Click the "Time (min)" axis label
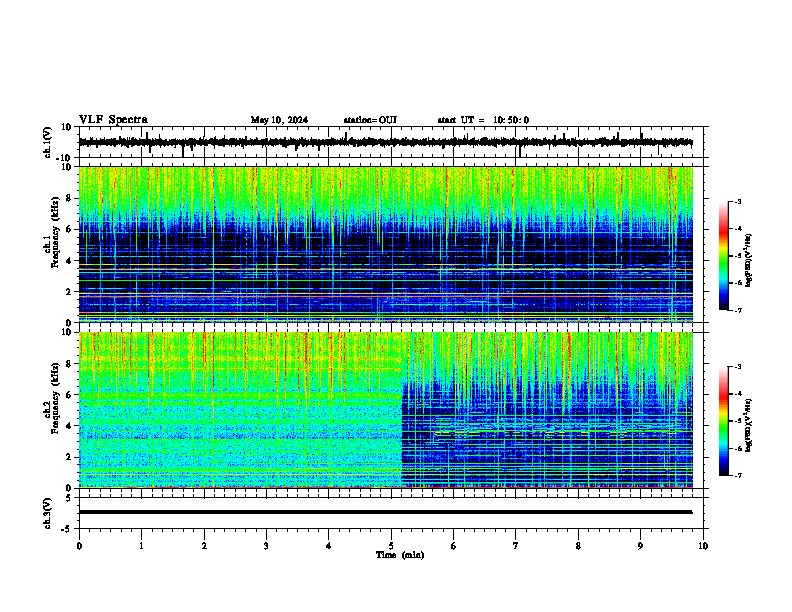Image resolution: width=792 pixels, height=612 pixels. pyautogui.click(x=400, y=555)
